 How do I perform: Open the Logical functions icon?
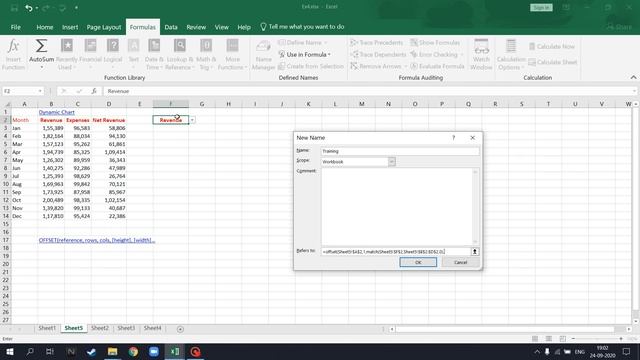[x=113, y=45]
